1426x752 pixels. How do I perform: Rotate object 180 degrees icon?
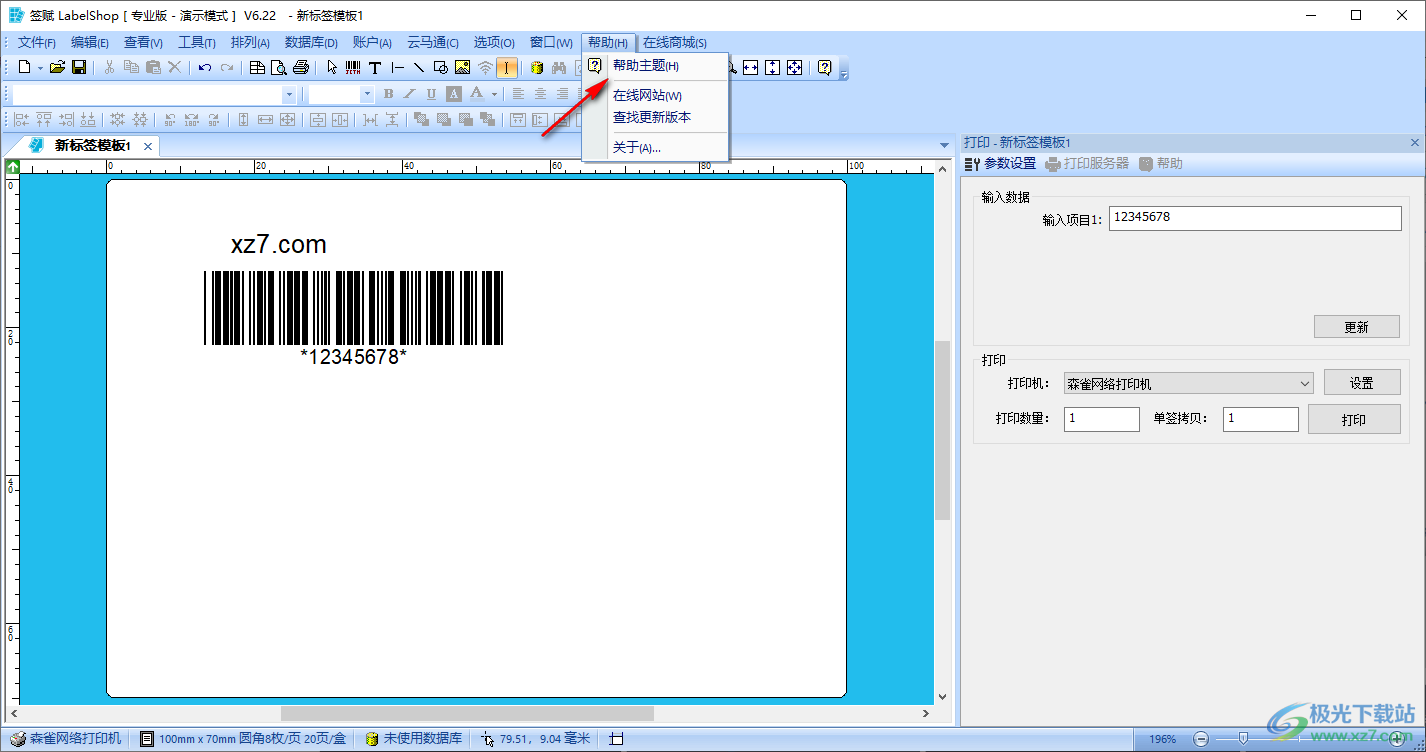[192, 120]
